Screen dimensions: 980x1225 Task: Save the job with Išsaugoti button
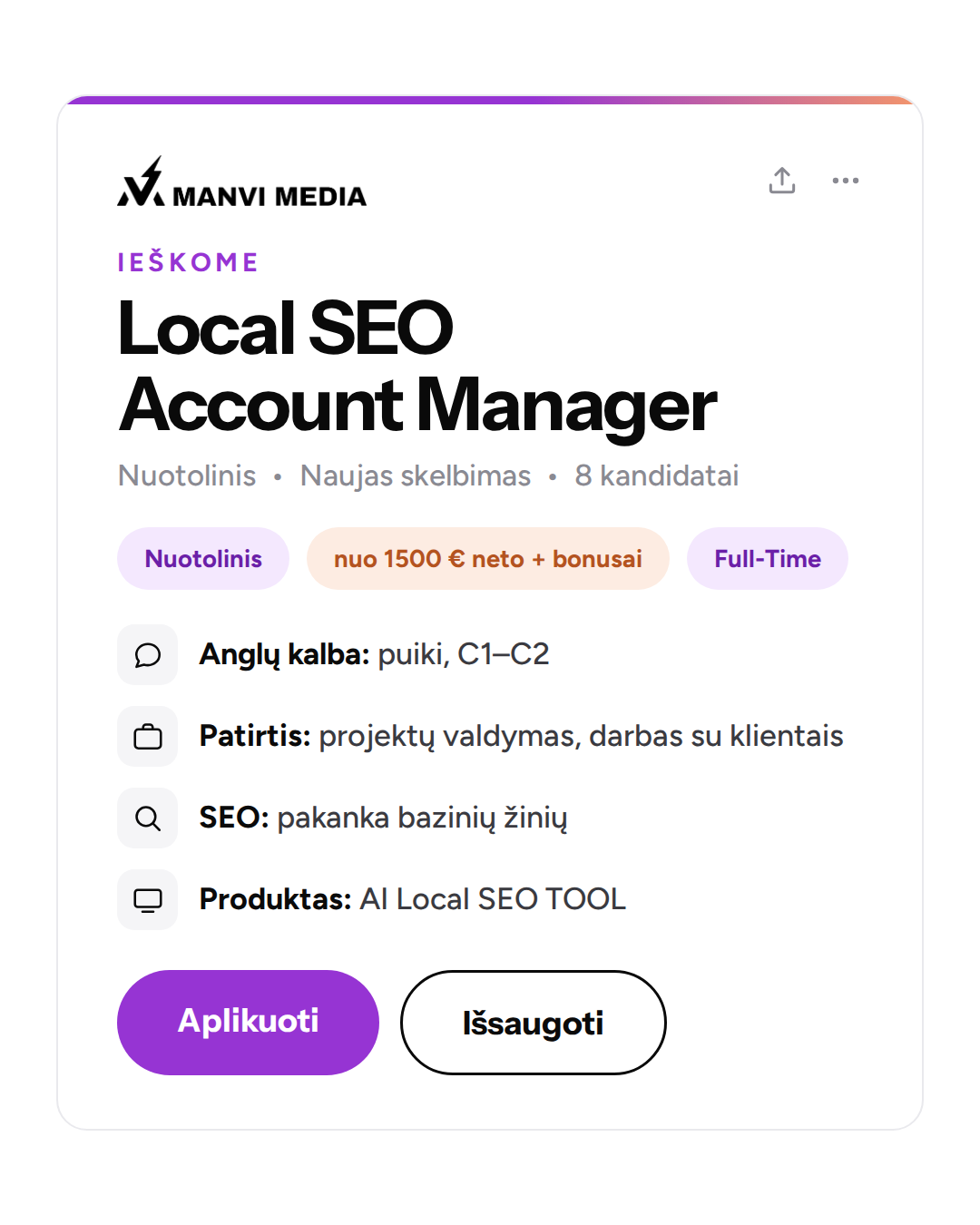click(534, 1023)
